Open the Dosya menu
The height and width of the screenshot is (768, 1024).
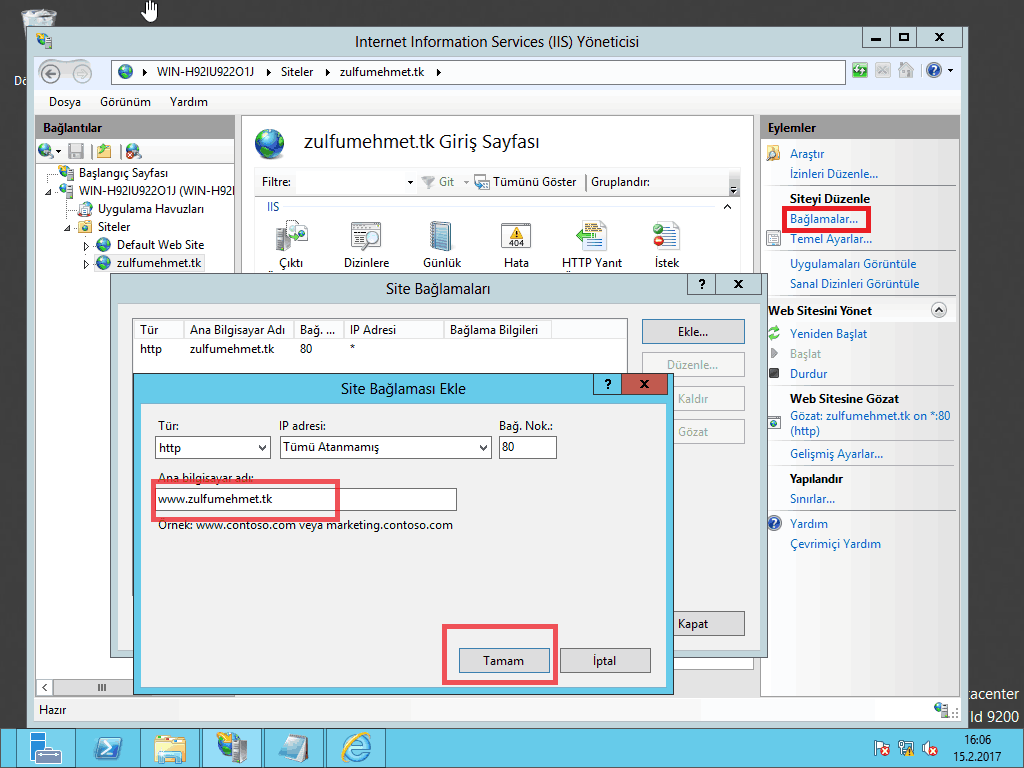[x=65, y=102]
